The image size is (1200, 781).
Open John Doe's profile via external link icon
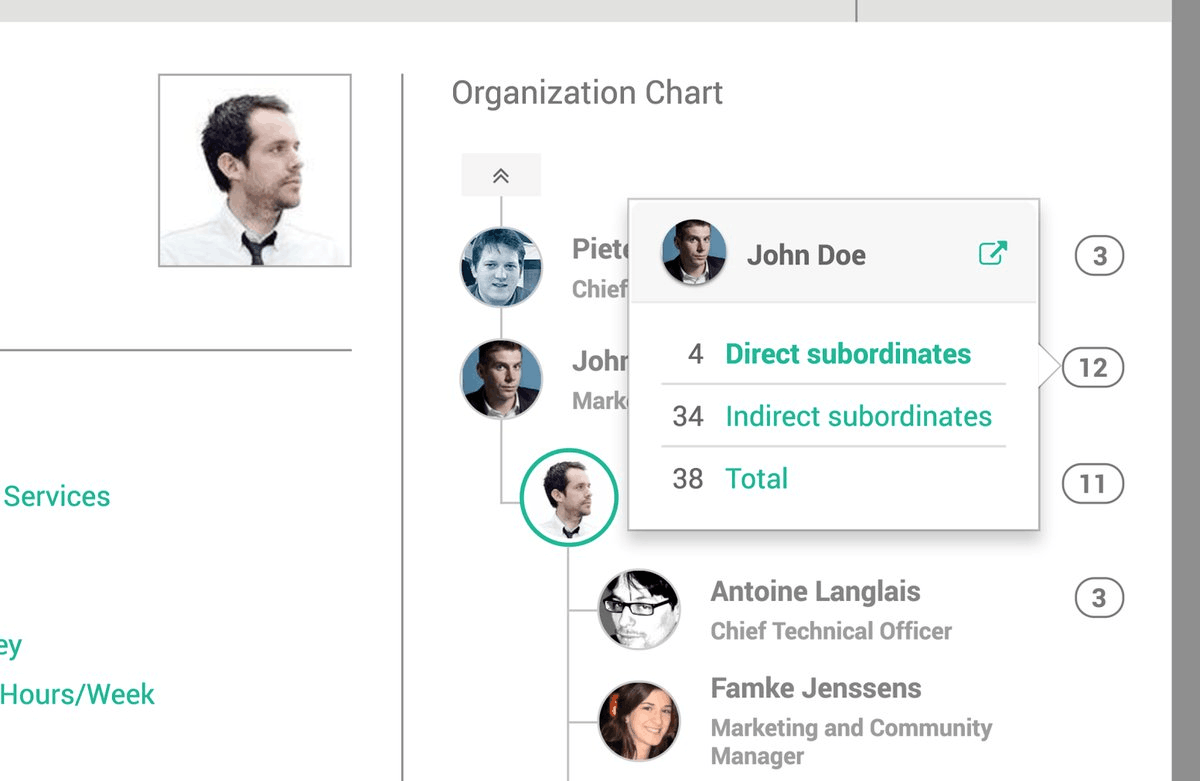[x=992, y=253]
